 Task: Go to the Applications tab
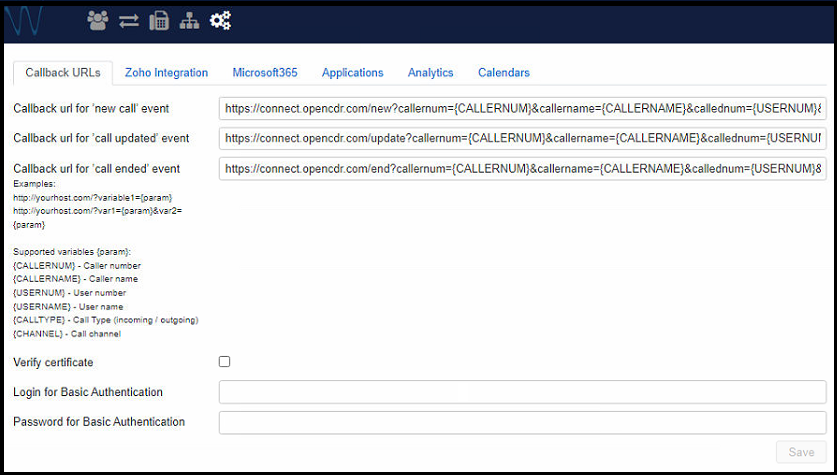pos(352,73)
